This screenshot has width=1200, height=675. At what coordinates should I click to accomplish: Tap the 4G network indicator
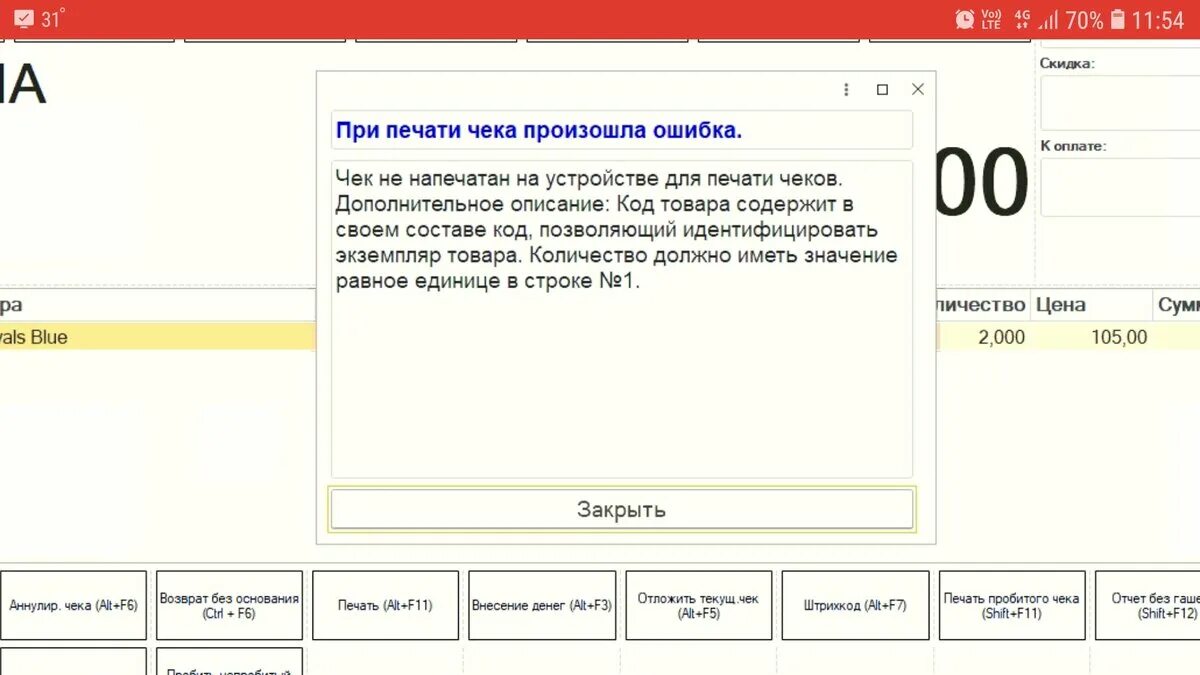(1022, 19)
